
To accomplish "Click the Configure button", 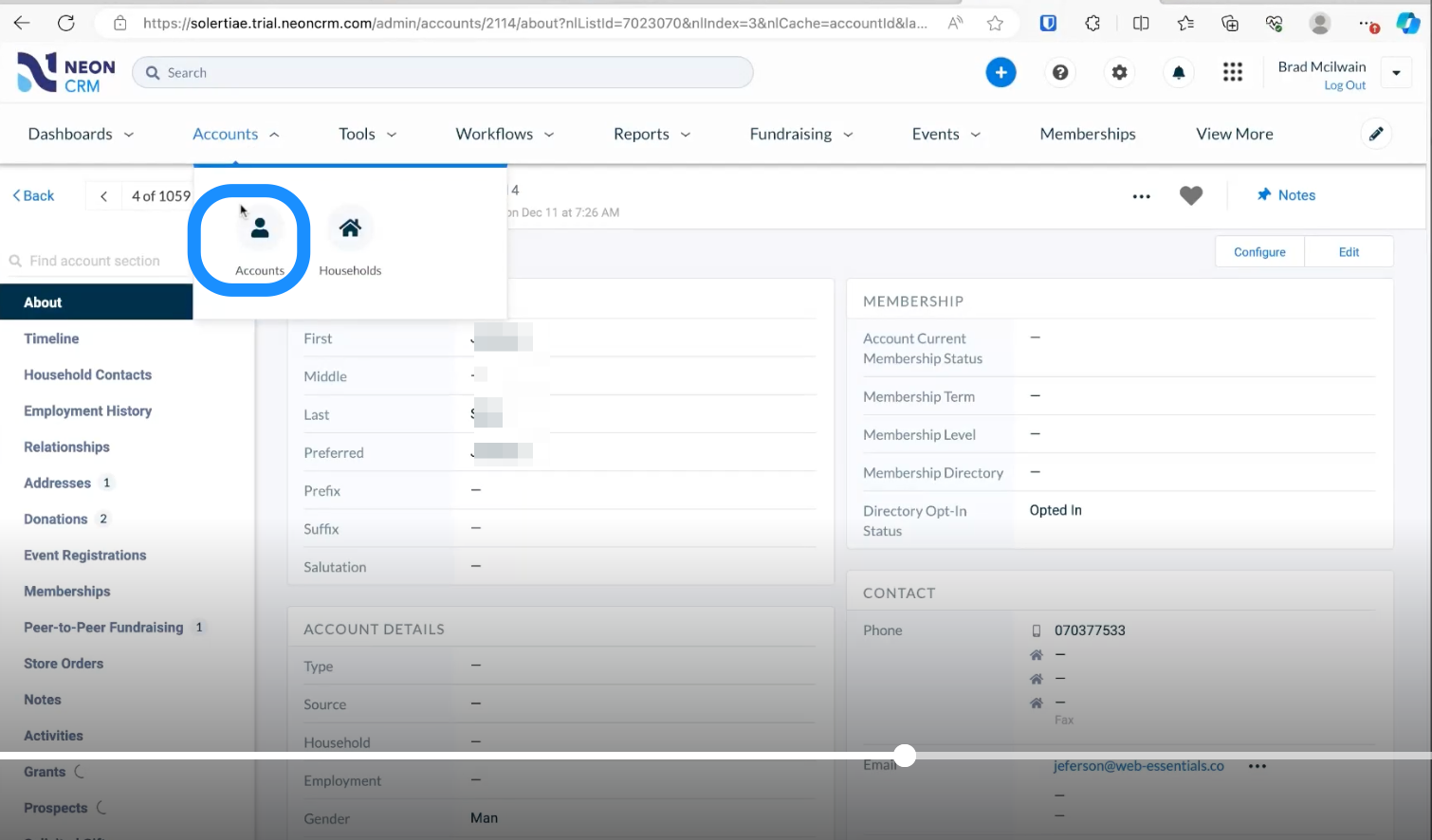I will click(x=1259, y=252).
